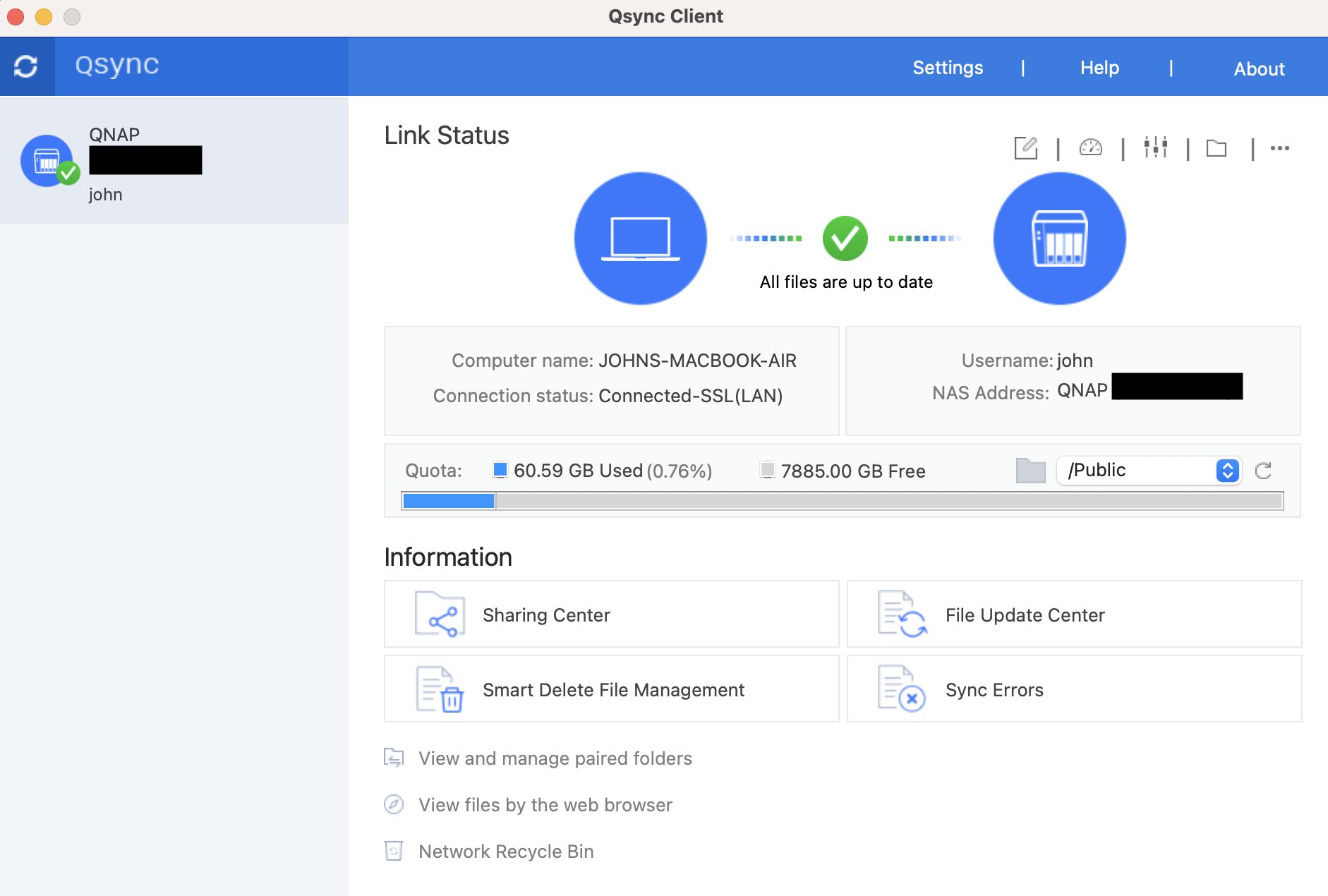Click the Qsync refresh logo icon
This screenshot has width=1328, height=896.
[x=27, y=66]
